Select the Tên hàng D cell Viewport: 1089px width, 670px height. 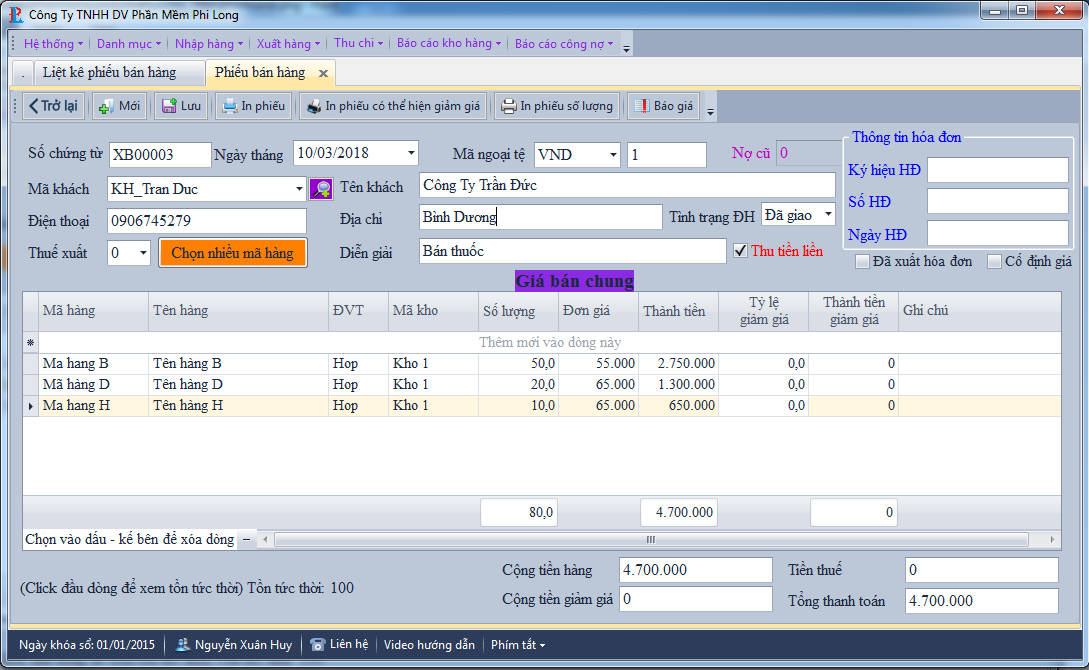click(x=238, y=385)
